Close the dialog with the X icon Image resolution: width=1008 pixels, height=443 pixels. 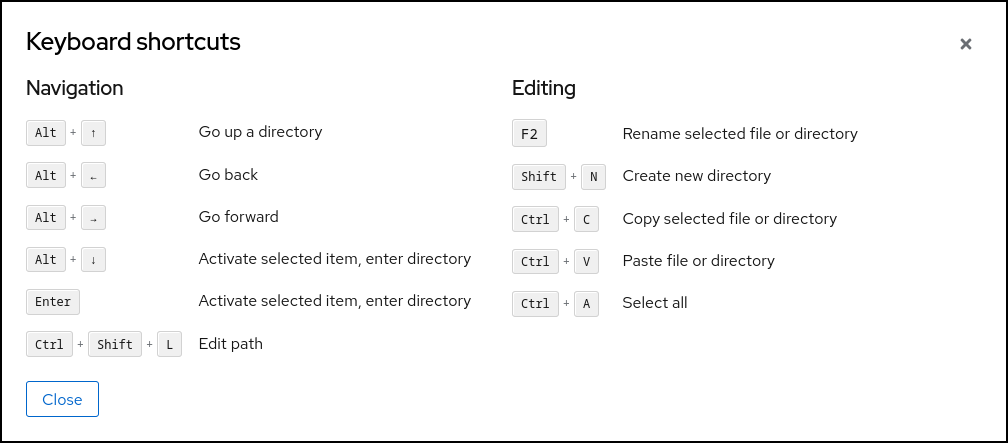pos(965,44)
